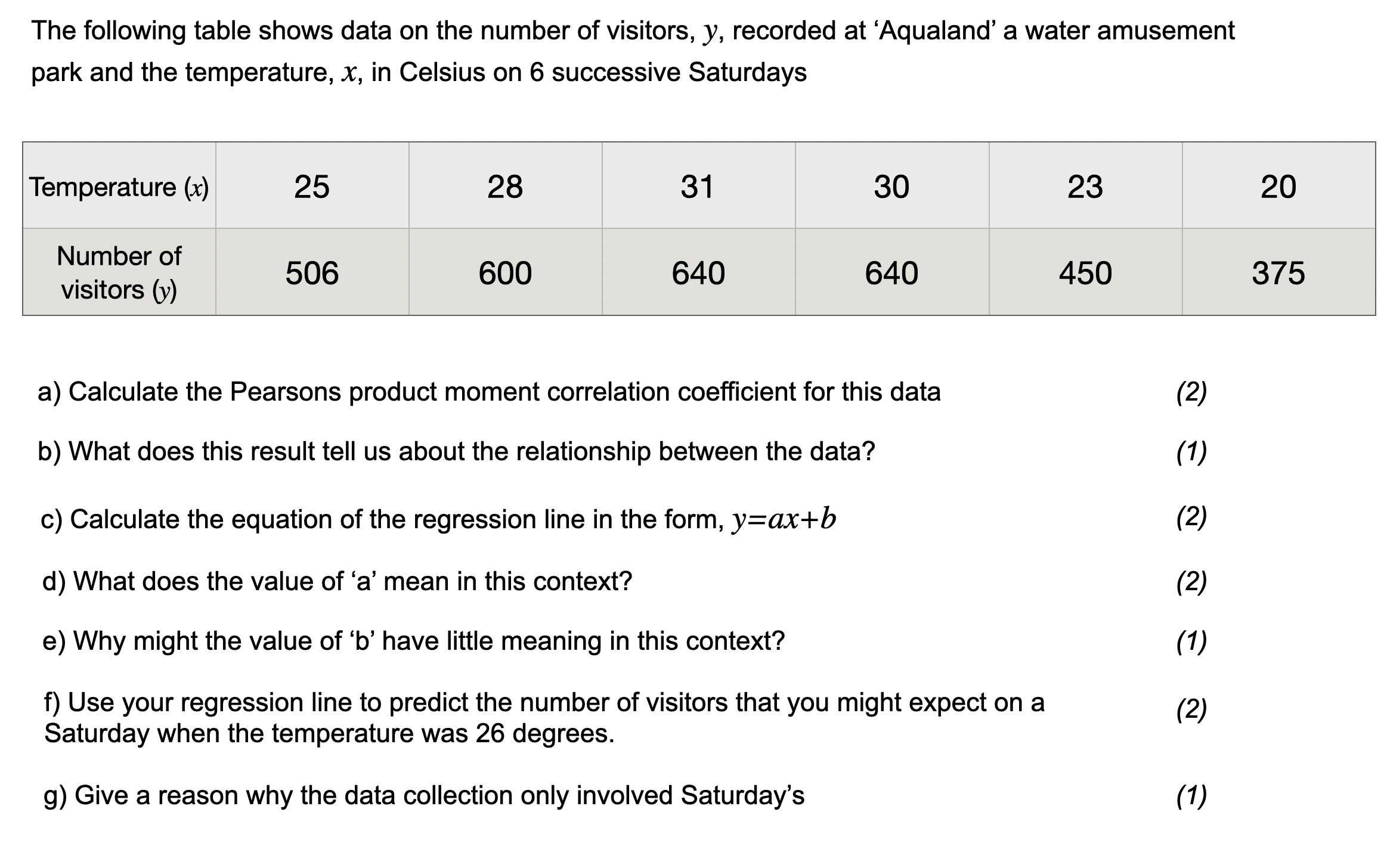Viewport: 1387px width, 868px height.
Task: Select the visitors cell containing 506
Action: click(312, 273)
